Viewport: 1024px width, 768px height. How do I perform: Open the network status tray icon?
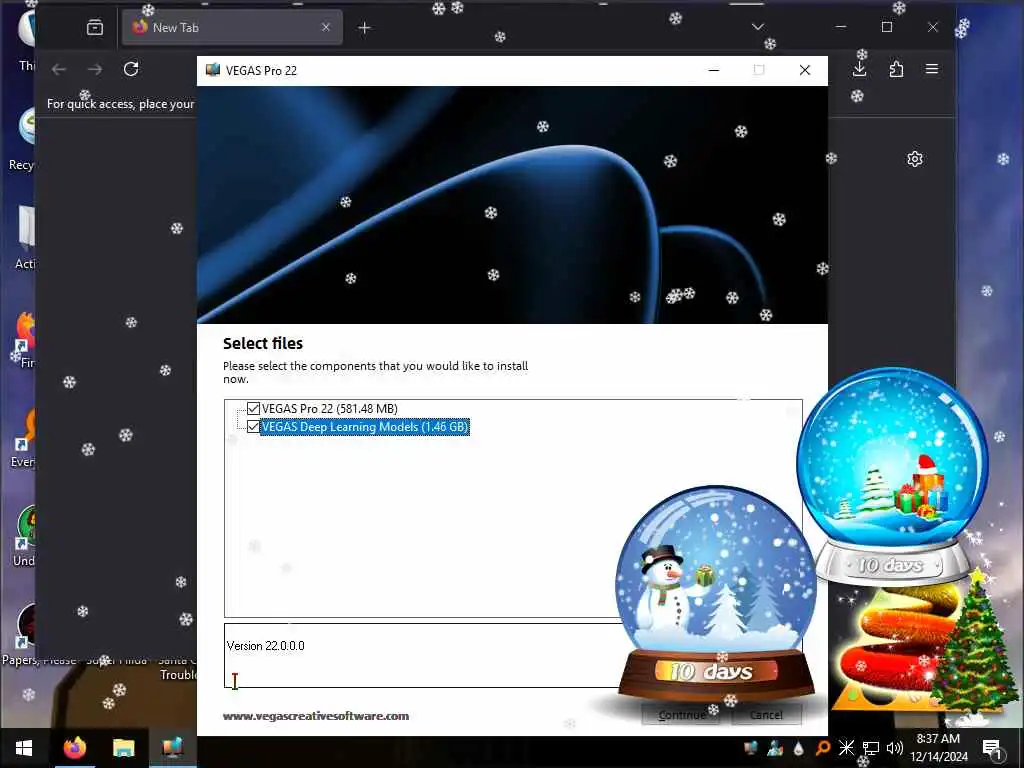coord(871,748)
